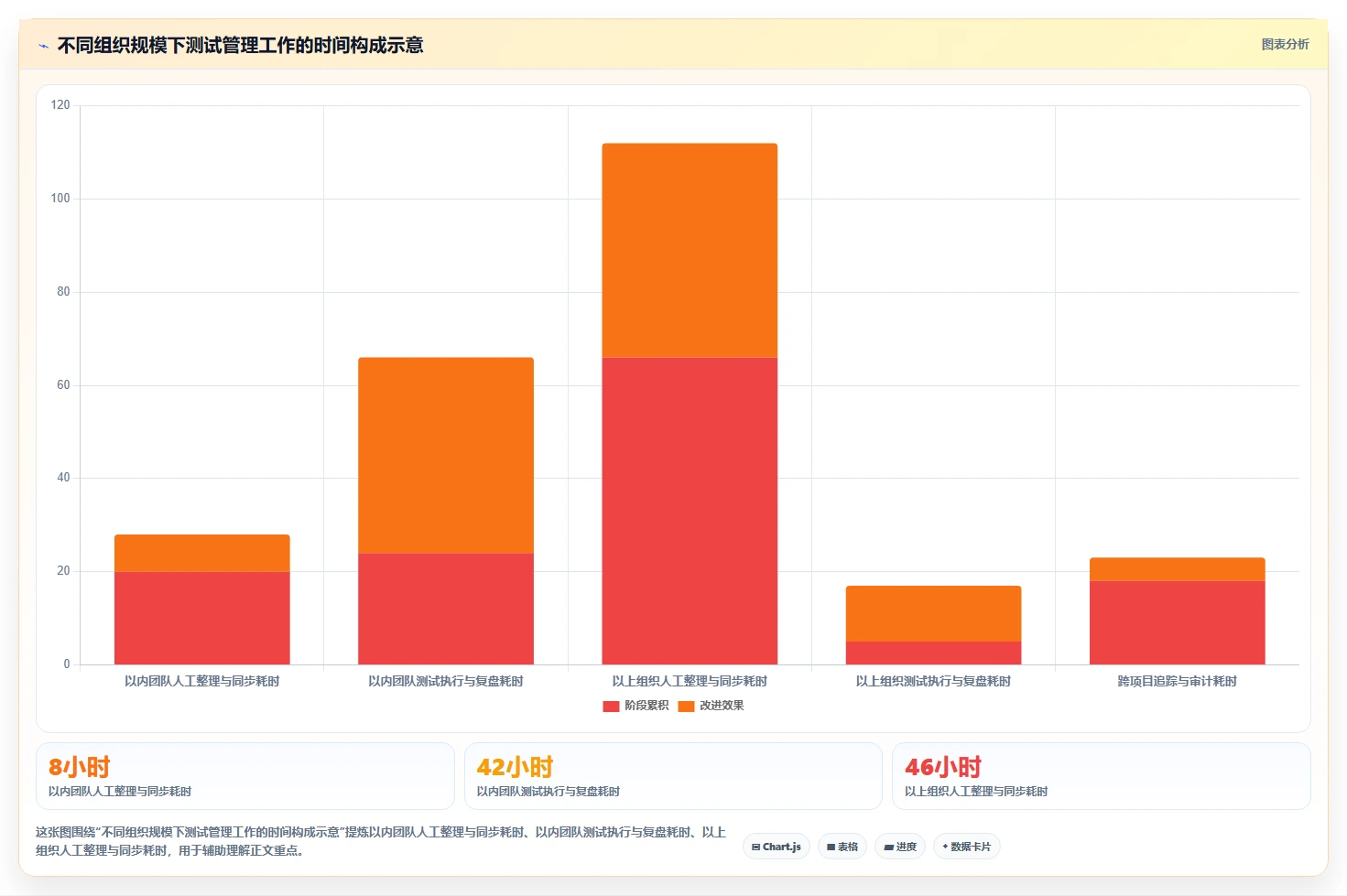Click the red 阶段累积 legend swatch

(611, 706)
